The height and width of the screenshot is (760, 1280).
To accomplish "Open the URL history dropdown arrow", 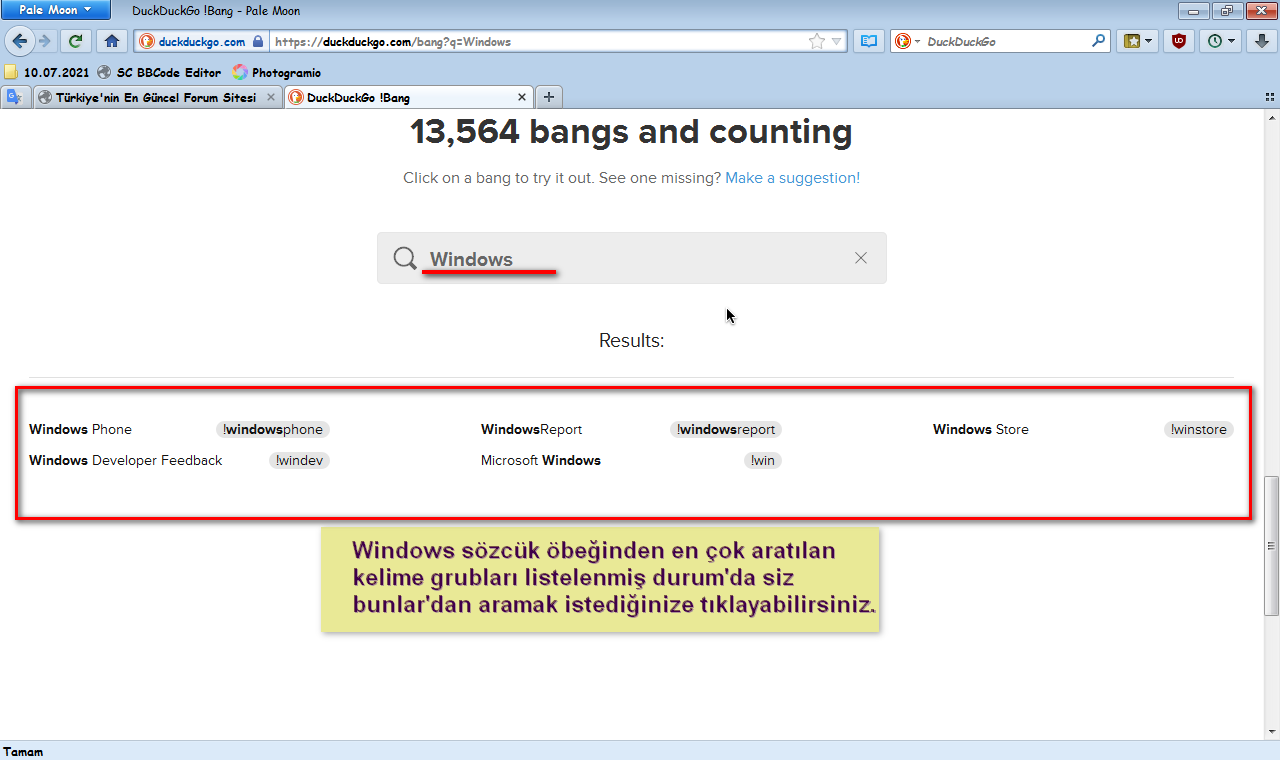I will point(837,41).
